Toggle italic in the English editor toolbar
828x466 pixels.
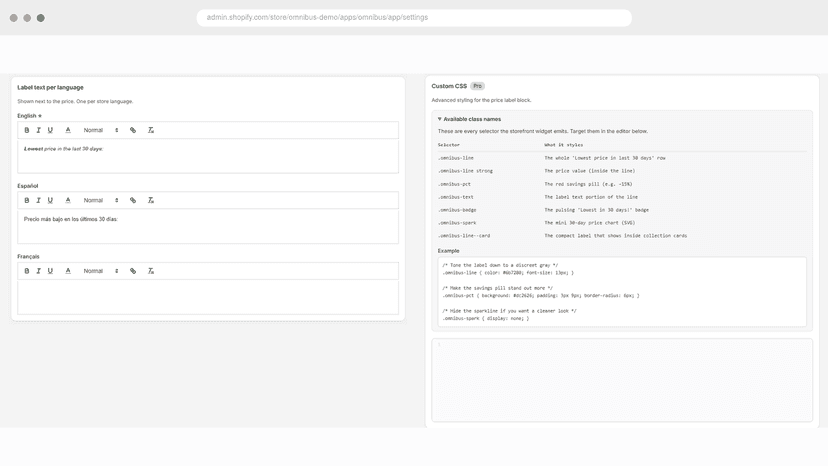coord(38,130)
